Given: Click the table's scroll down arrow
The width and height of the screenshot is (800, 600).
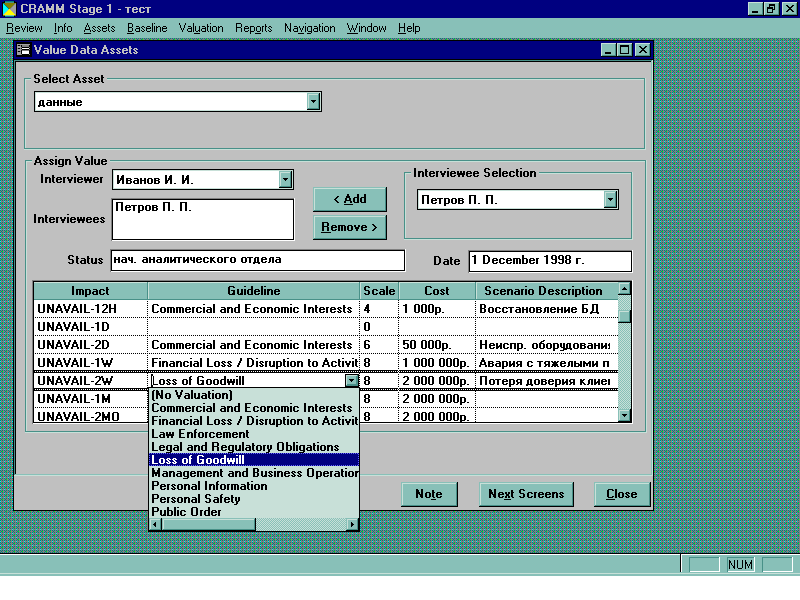Looking at the screenshot, I should point(624,416).
